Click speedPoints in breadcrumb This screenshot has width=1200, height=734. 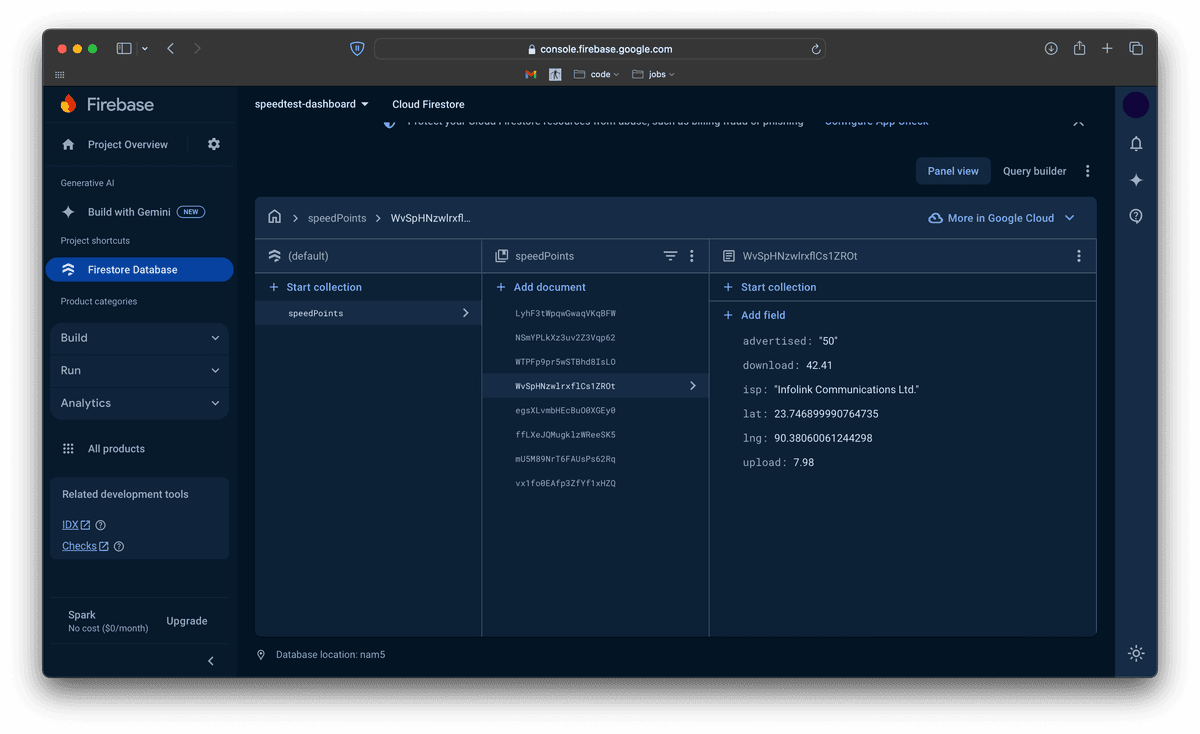coord(336,218)
